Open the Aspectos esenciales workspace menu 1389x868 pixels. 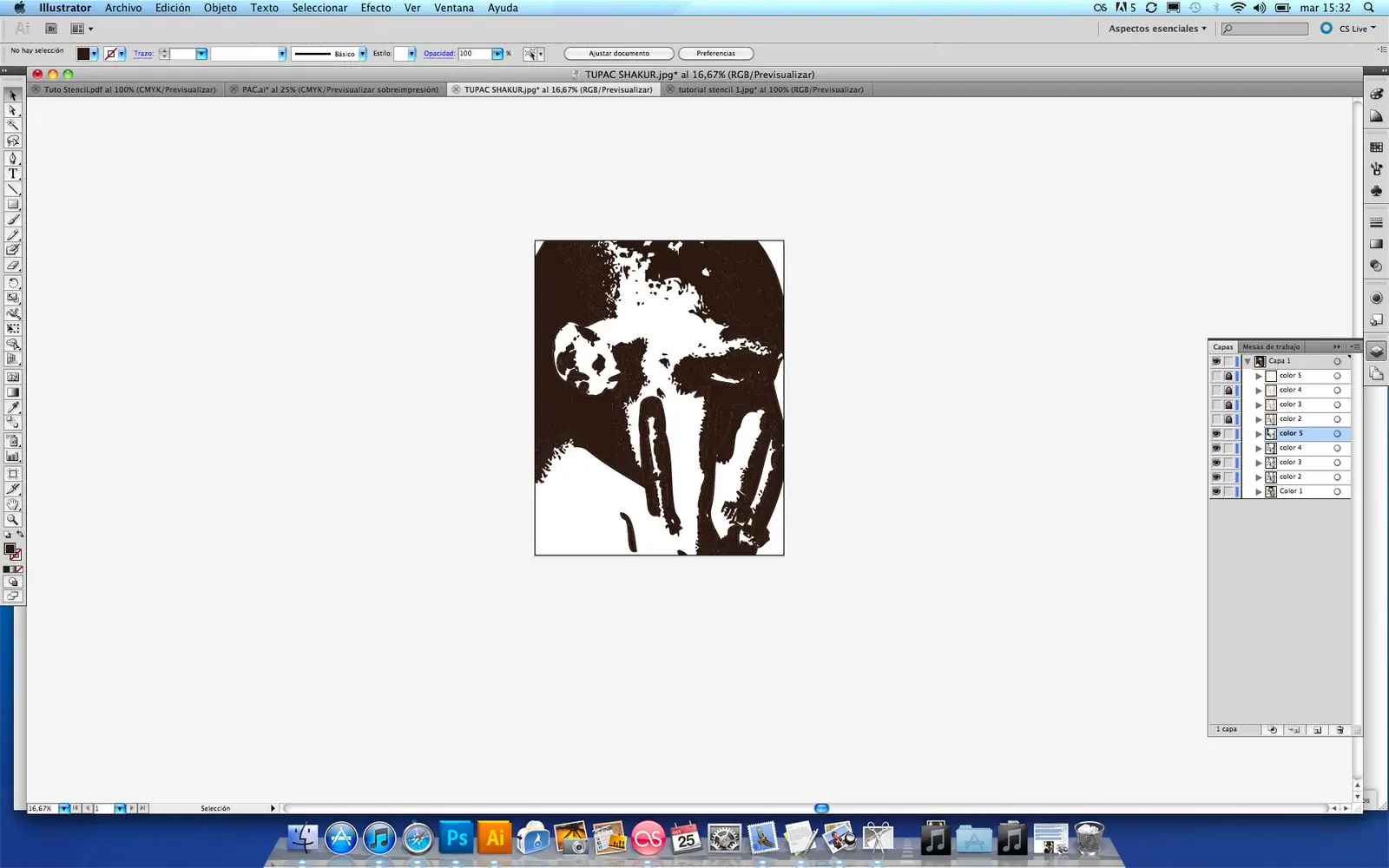(x=1157, y=29)
